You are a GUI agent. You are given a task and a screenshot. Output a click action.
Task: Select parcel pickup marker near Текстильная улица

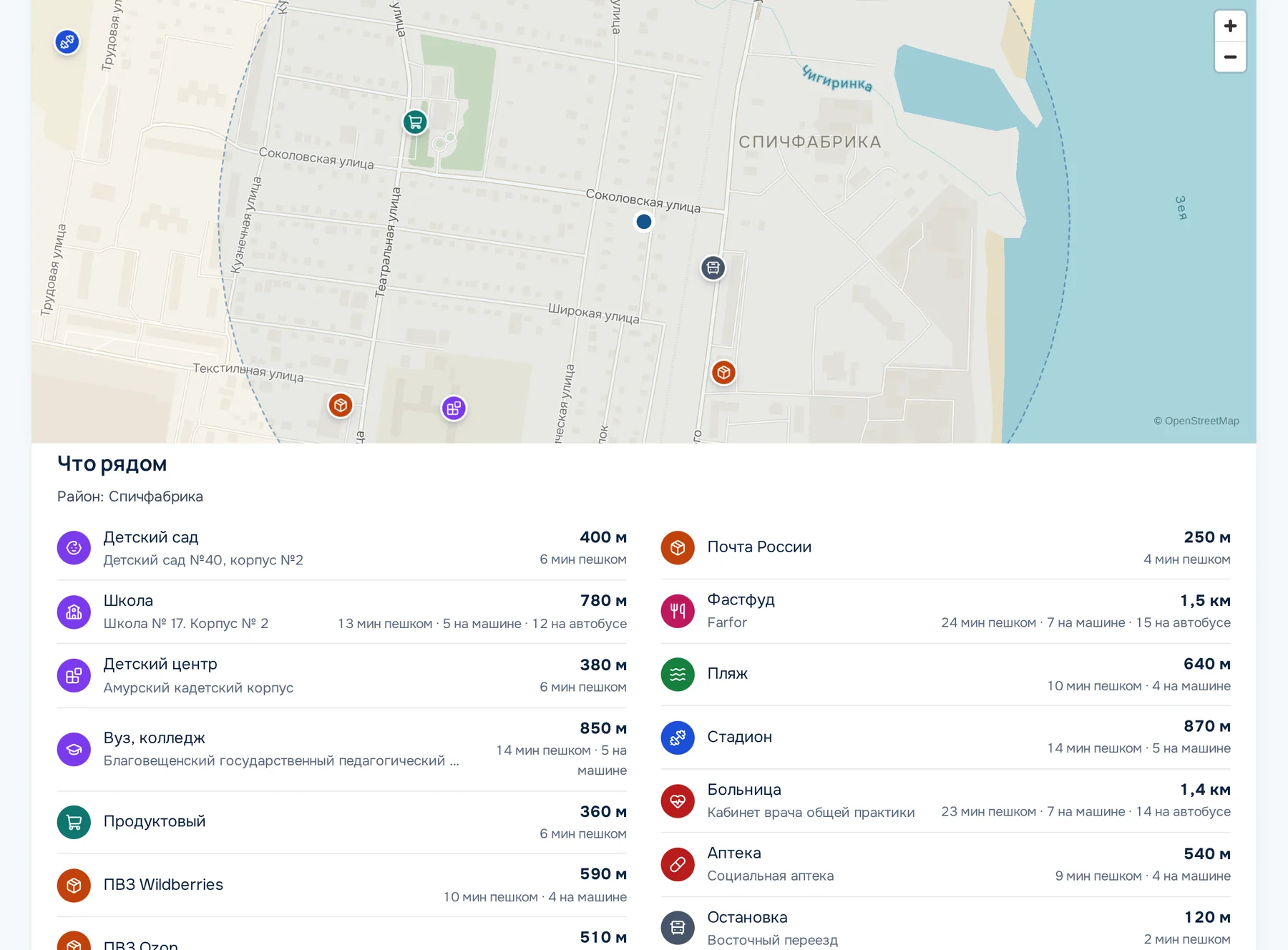pyautogui.click(x=341, y=406)
